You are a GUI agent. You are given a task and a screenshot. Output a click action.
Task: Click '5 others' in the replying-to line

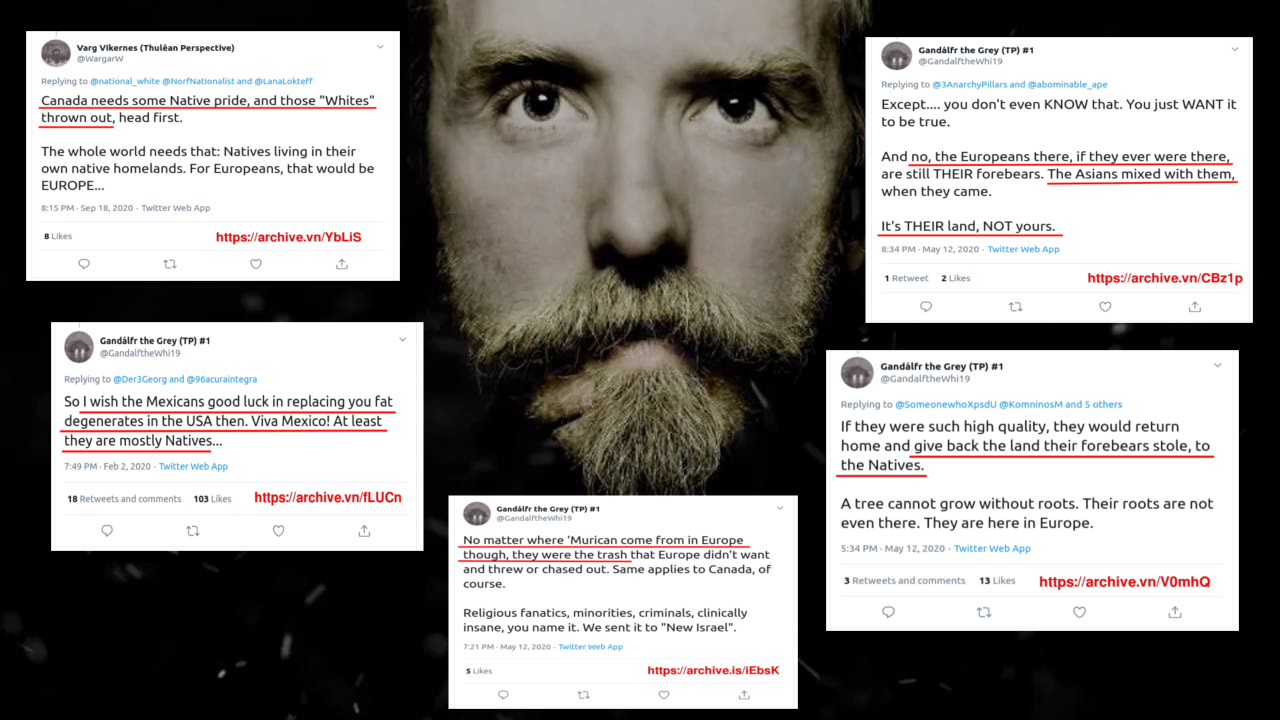pyautogui.click(x=1103, y=404)
